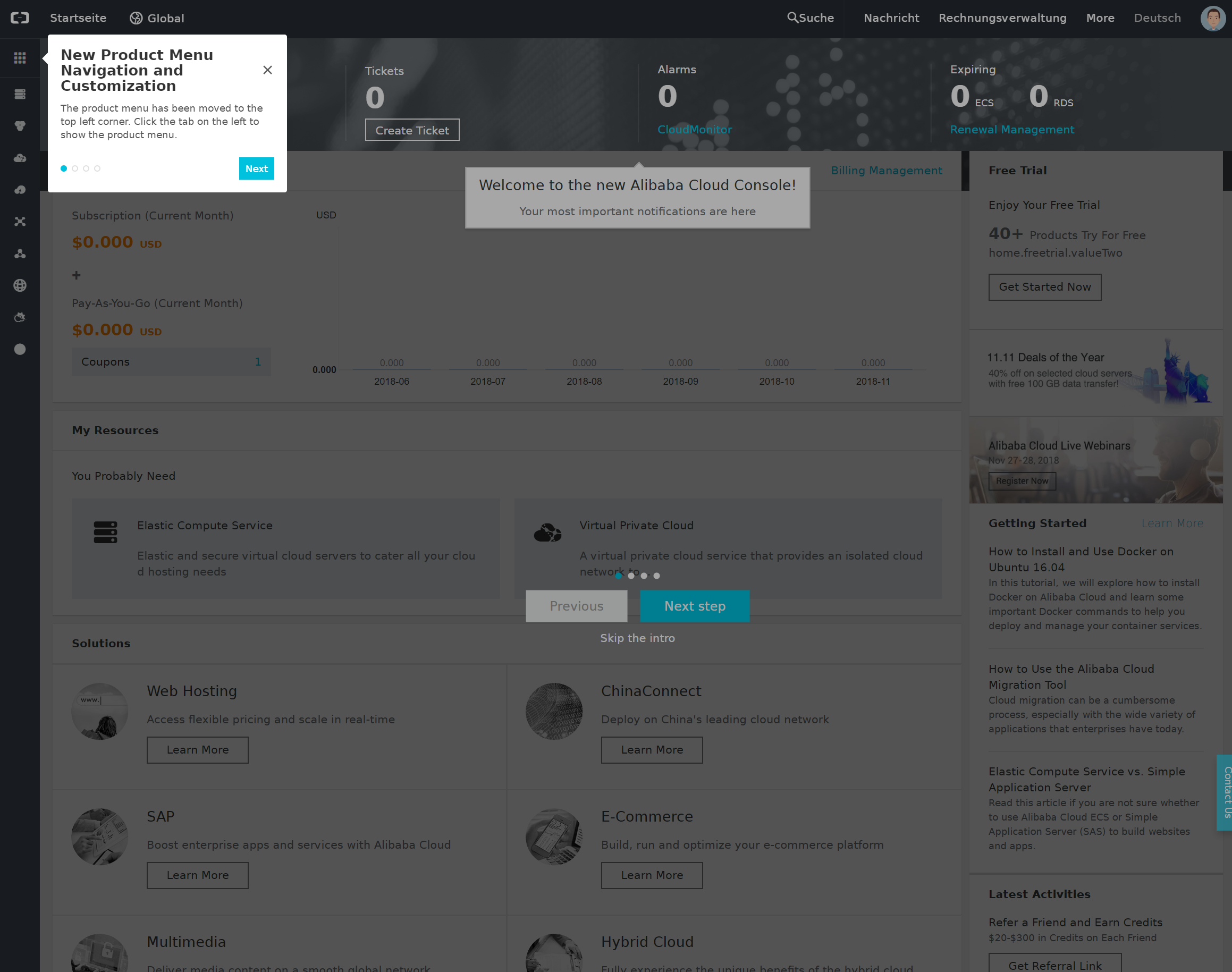Viewport: 1232px width, 972px height.
Task: Click Next in the product menu popup
Action: (x=256, y=168)
